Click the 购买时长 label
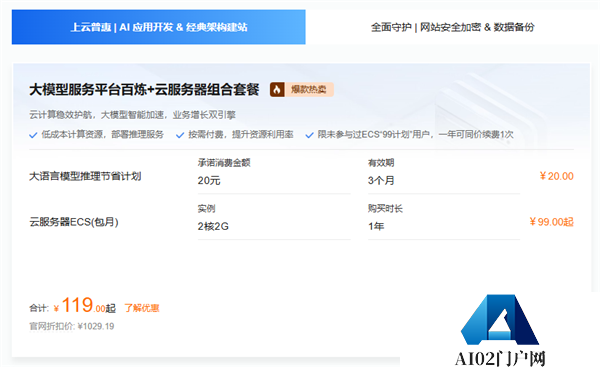The height and width of the screenshot is (367, 600). (x=385, y=209)
